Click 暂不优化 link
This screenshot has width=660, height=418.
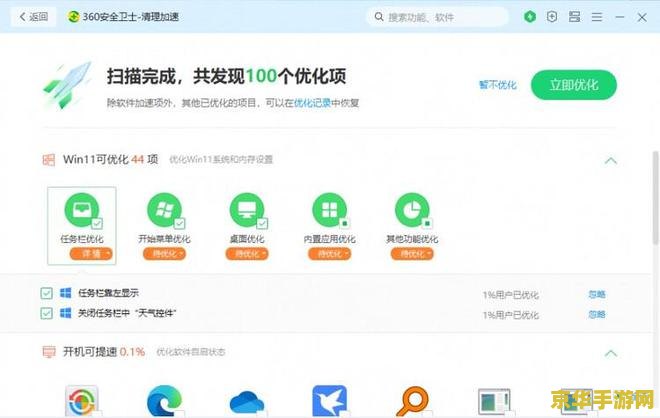(498, 85)
